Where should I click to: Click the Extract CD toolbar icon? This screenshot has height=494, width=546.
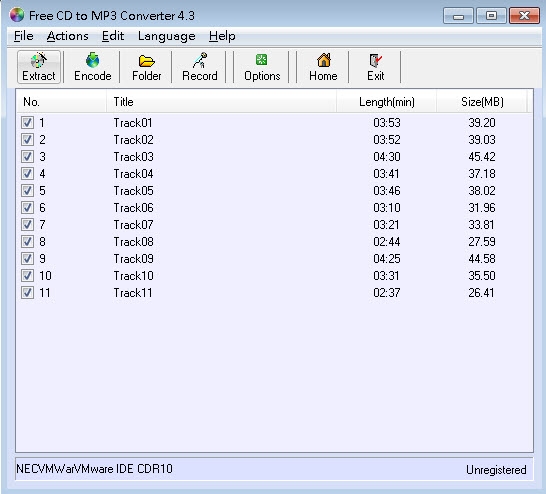39,61
